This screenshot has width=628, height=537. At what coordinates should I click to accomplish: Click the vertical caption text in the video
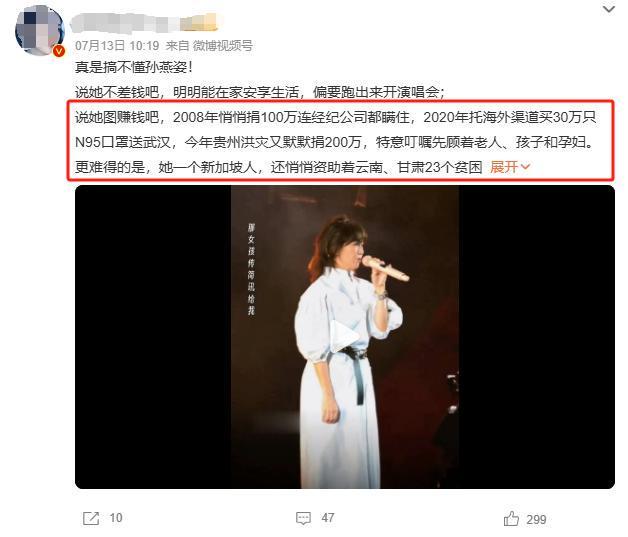[251, 269]
